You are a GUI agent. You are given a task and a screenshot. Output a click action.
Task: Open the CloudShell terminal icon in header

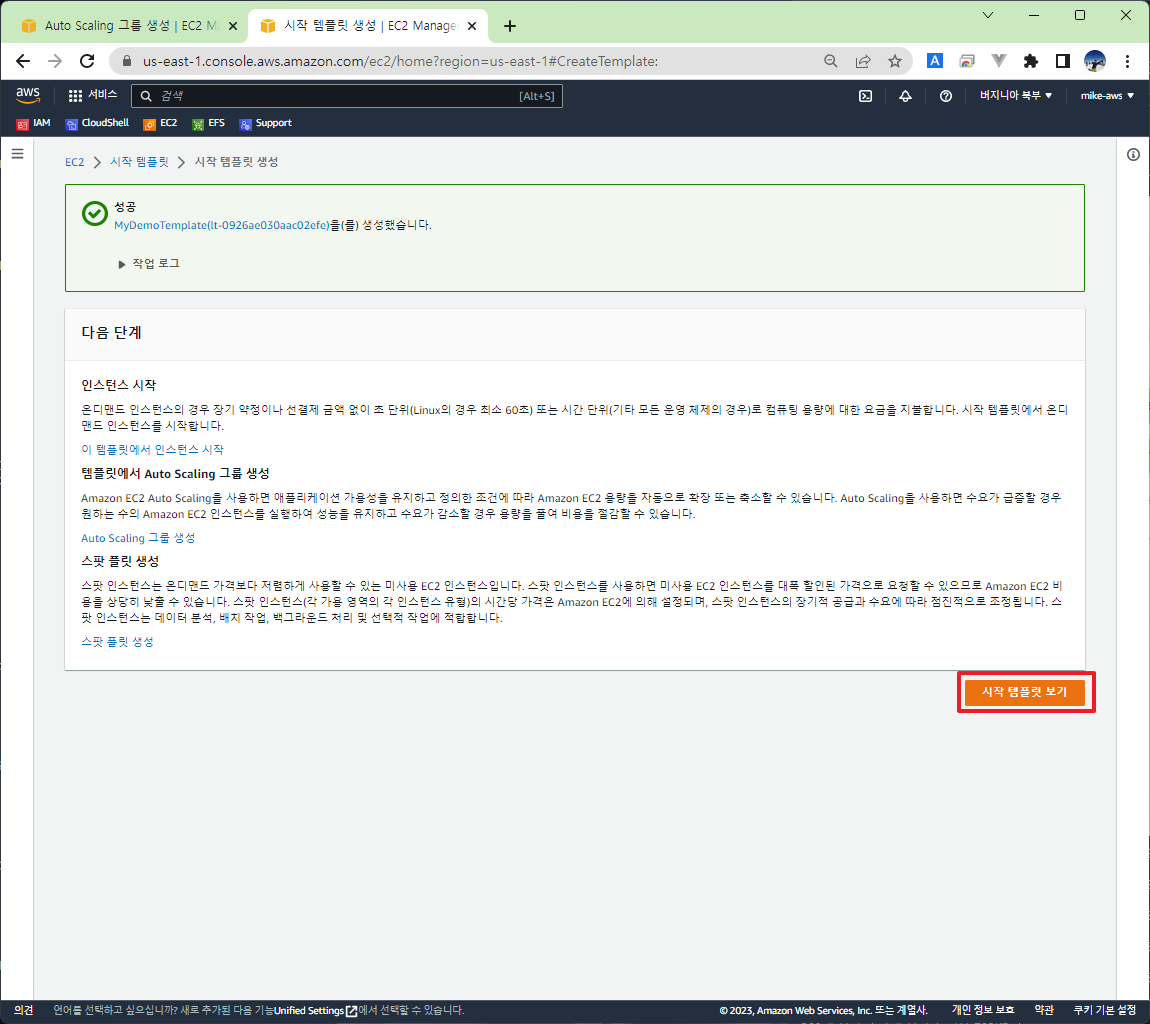pos(865,96)
